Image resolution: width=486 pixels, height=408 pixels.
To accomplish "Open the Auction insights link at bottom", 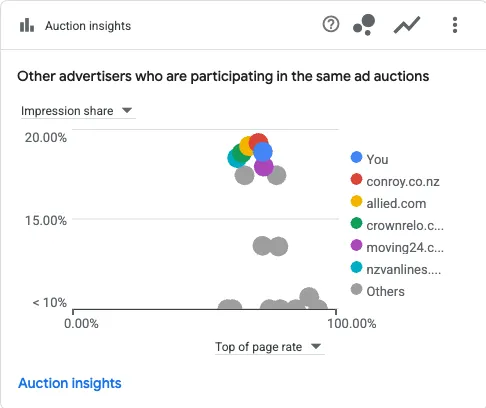I will click(70, 383).
